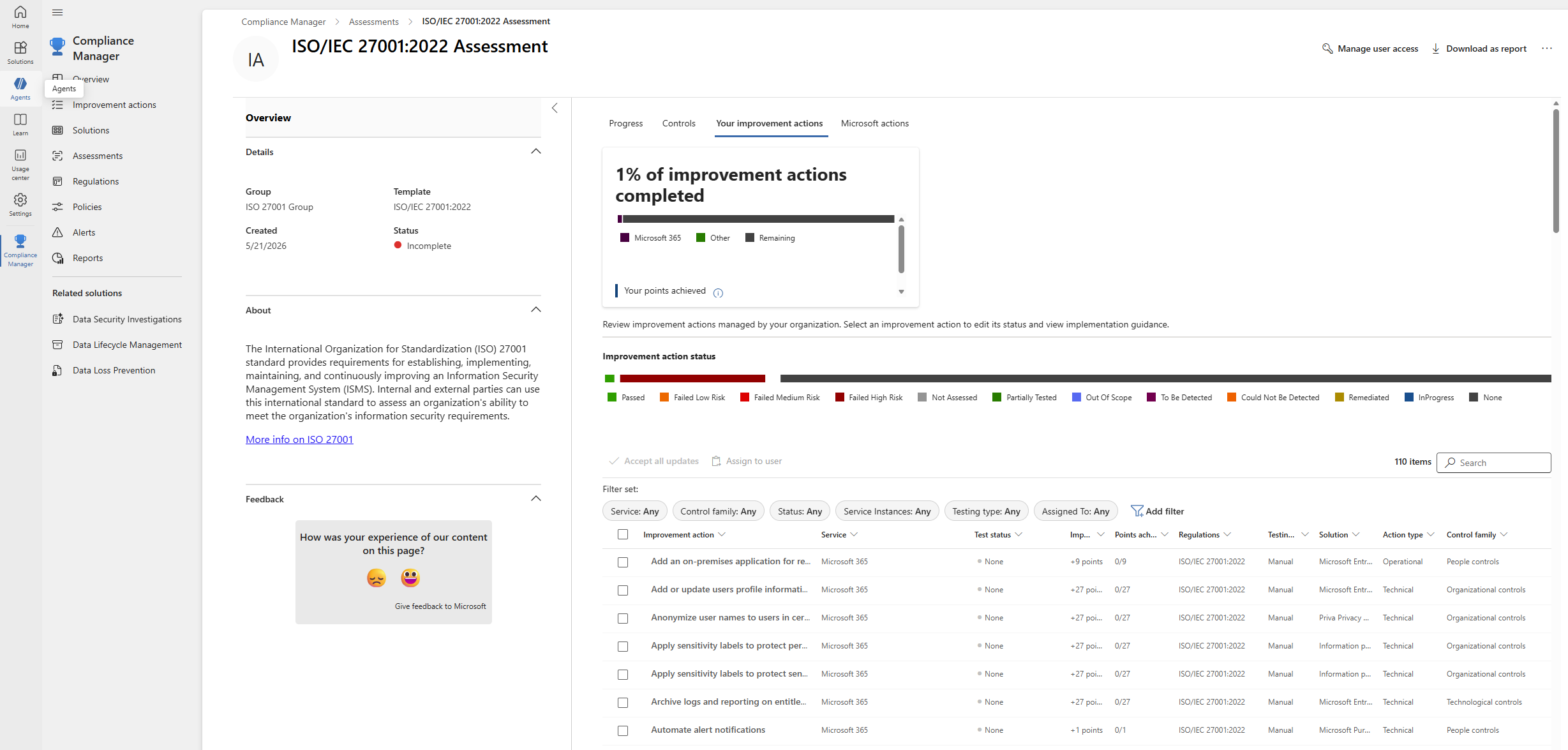This screenshot has height=750, width=1568.
Task: Check the row 'Archive logs and reporting'
Action: [x=623, y=703]
